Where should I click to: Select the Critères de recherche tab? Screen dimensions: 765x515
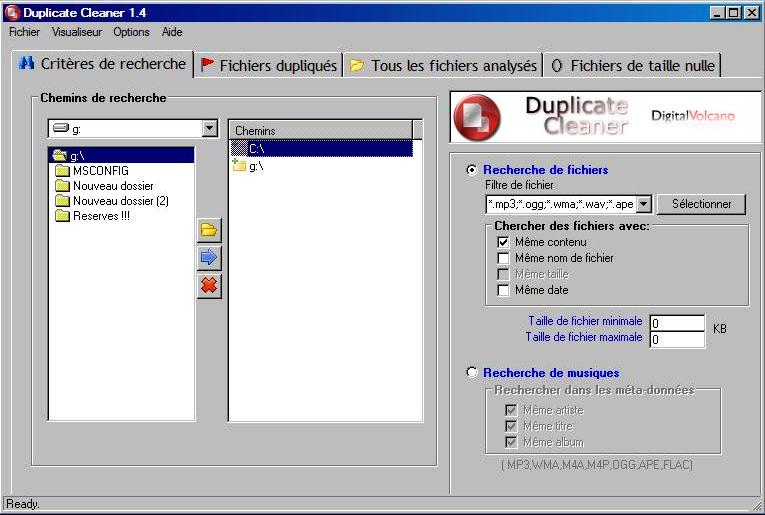click(x=102, y=64)
